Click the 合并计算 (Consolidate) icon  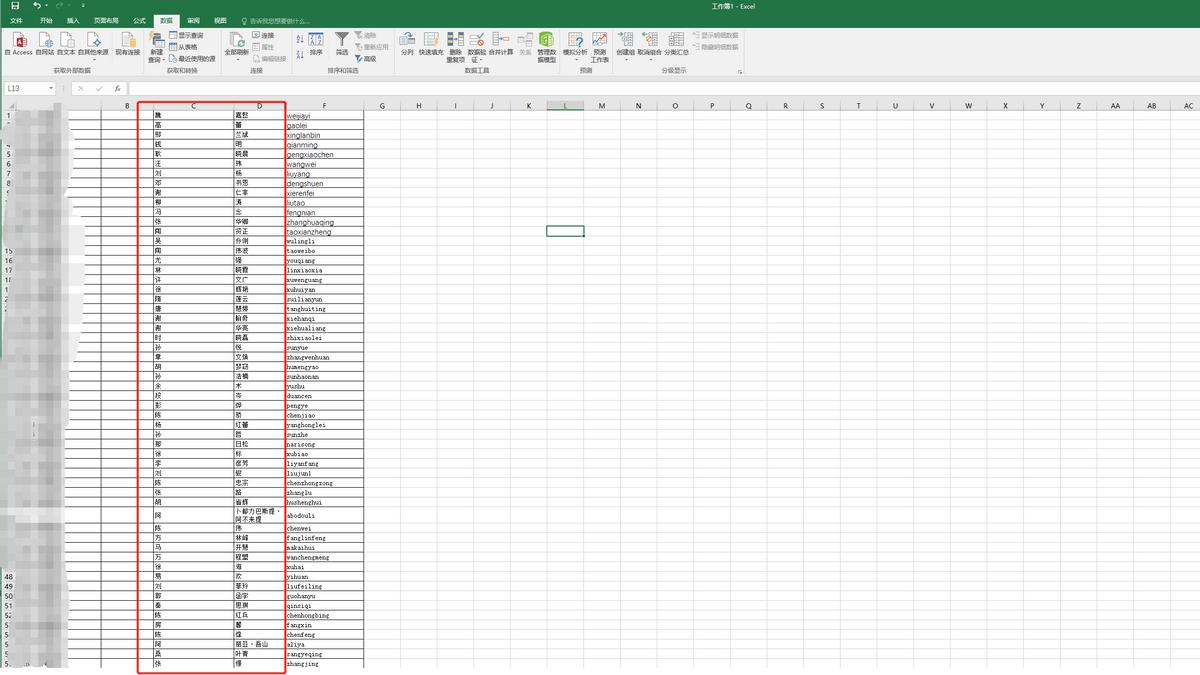coord(501,40)
